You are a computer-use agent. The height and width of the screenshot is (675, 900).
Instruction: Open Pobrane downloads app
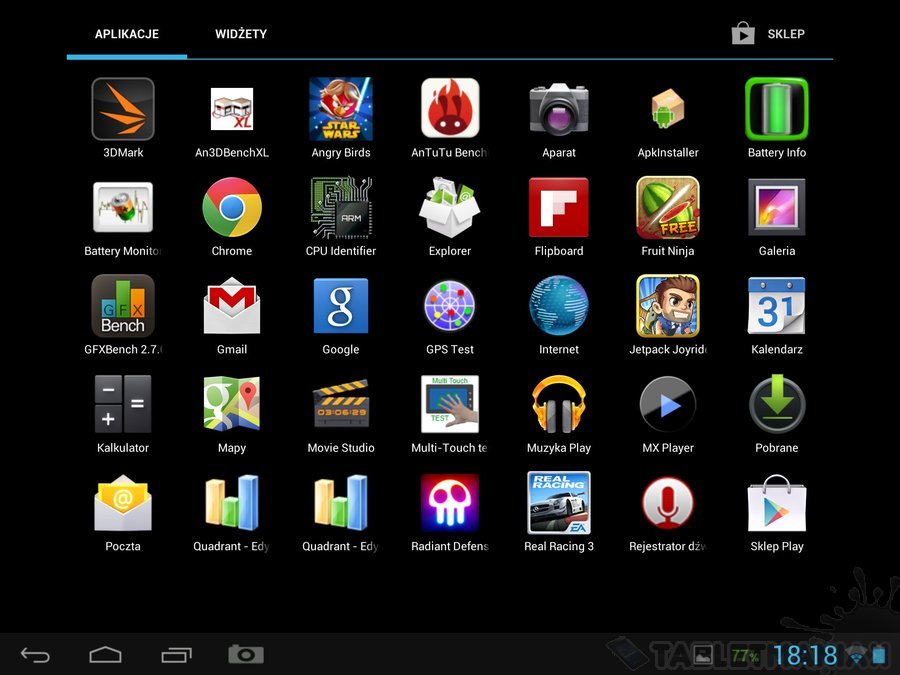(777, 404)
